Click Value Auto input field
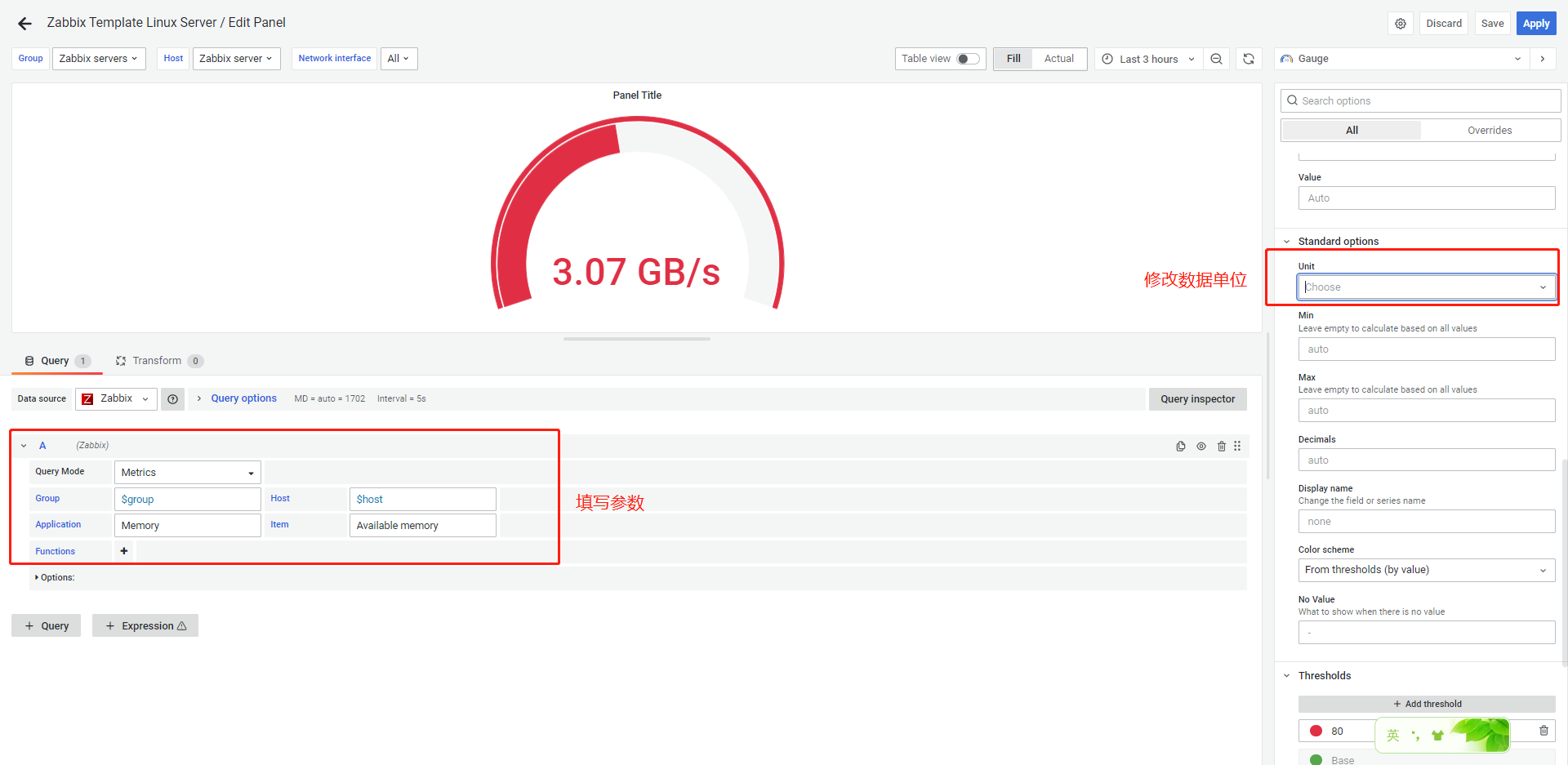This screenshot has height=765, width=1568. [1426, 198]
